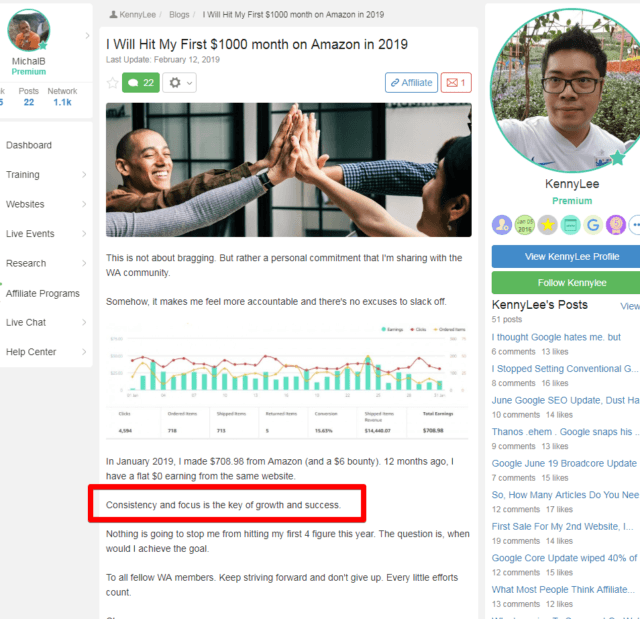The height and width of the screenshot is (619, 640).
Task: Expand the Live Chat chevron
Action: pyautogui.click(x=84, y=322)
